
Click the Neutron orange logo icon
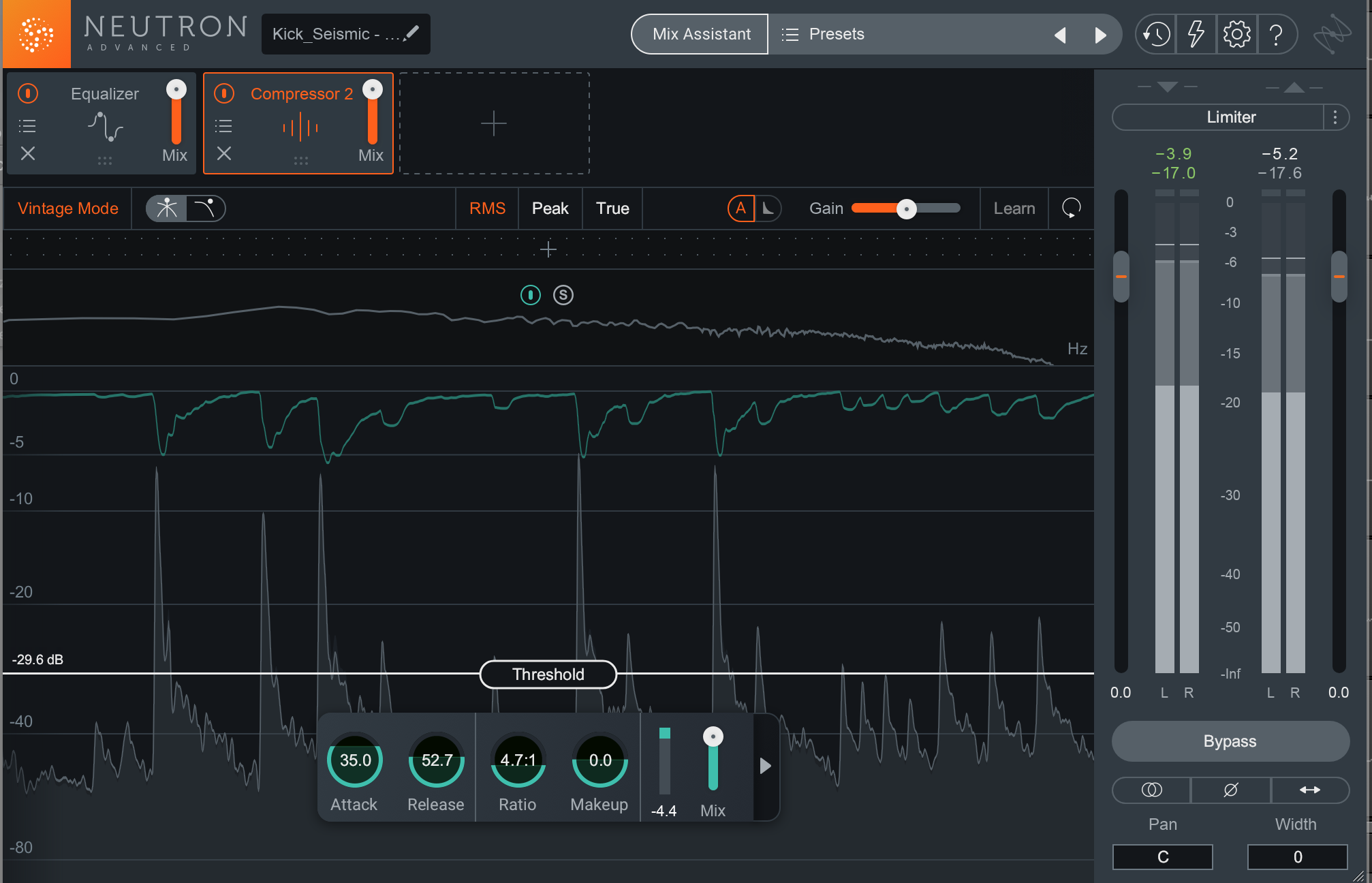pos(36,34)
